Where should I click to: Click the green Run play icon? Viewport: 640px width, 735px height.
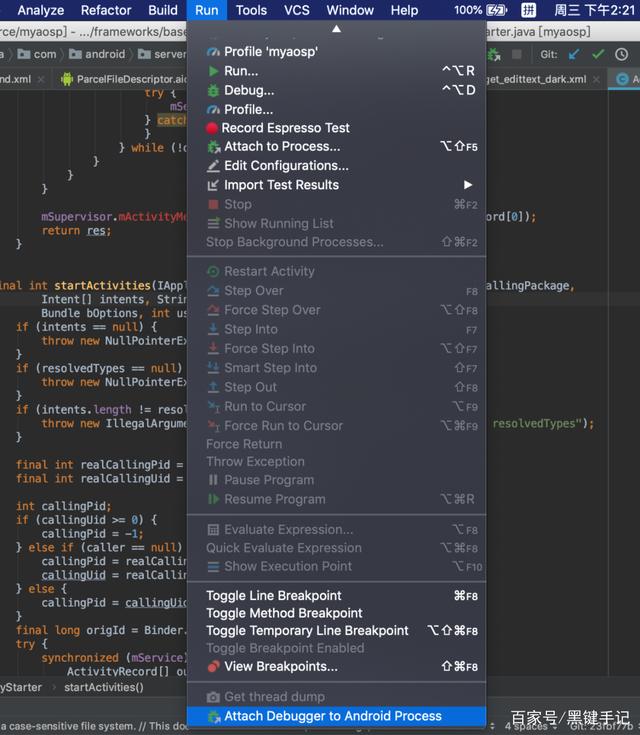coord(213,71)
